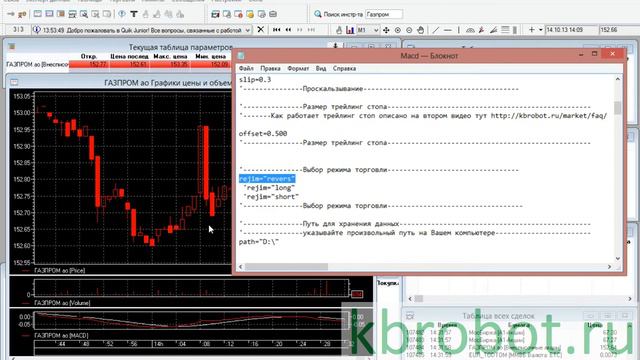640x360 pixels.
Task: Click Notepad vertical scrollbar down arrow
Action: coord(618,258)
